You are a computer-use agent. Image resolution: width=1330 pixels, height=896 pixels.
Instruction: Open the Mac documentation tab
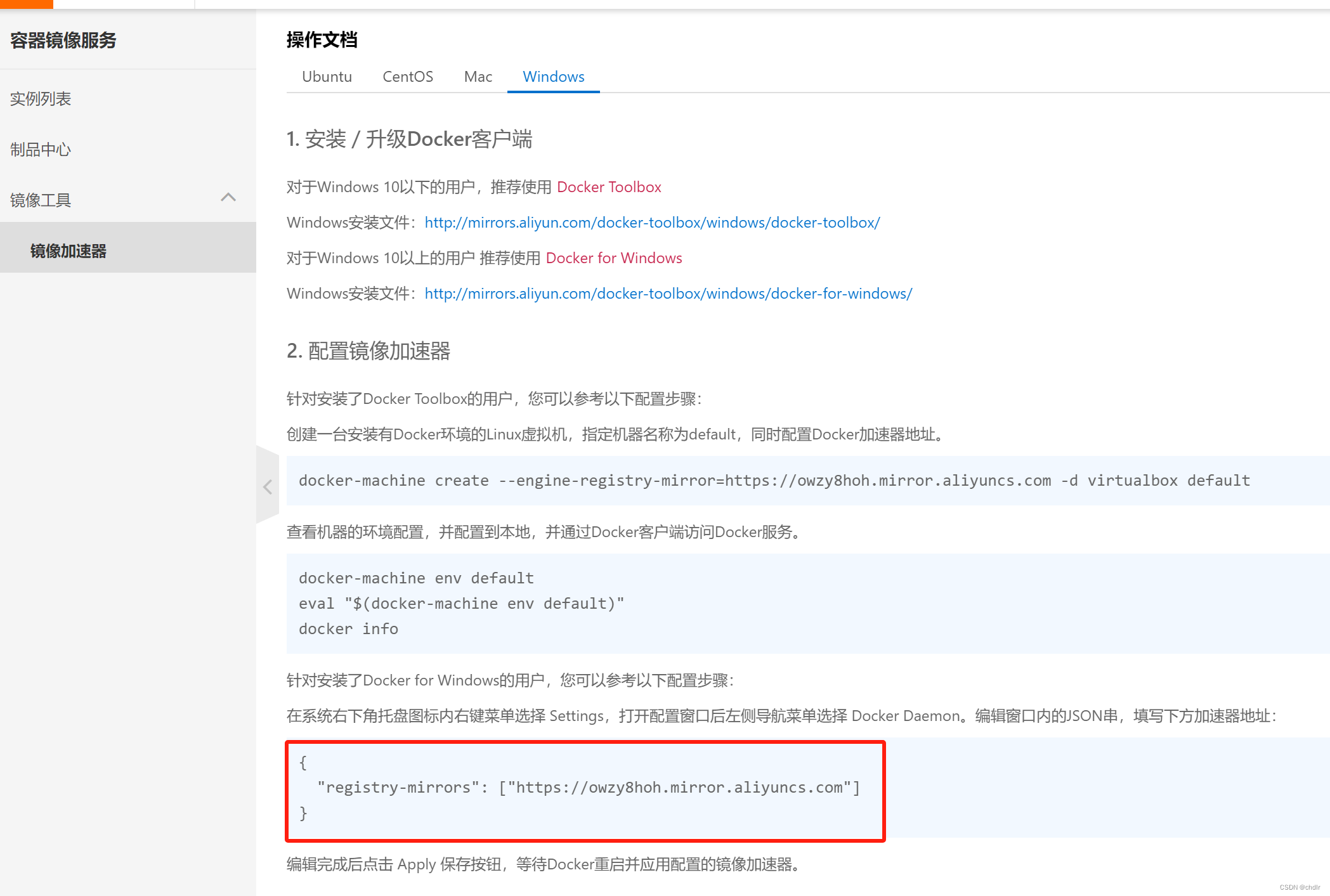click(478, 77)
